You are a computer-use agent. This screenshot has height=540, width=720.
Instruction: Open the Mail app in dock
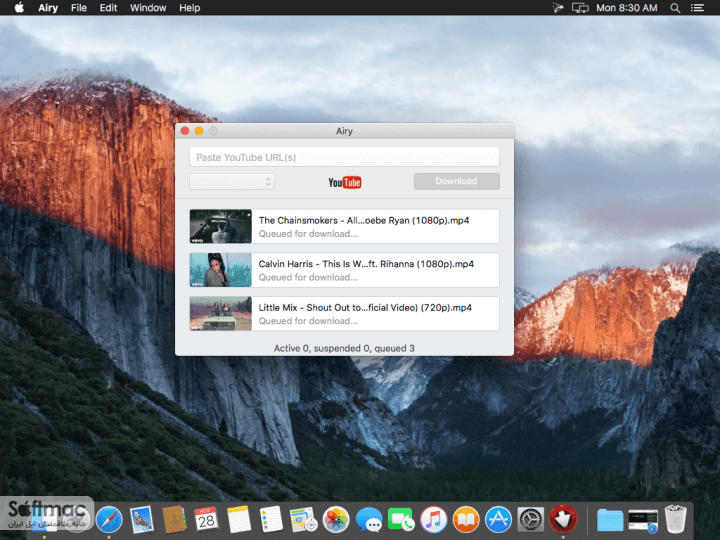[141, 519]
